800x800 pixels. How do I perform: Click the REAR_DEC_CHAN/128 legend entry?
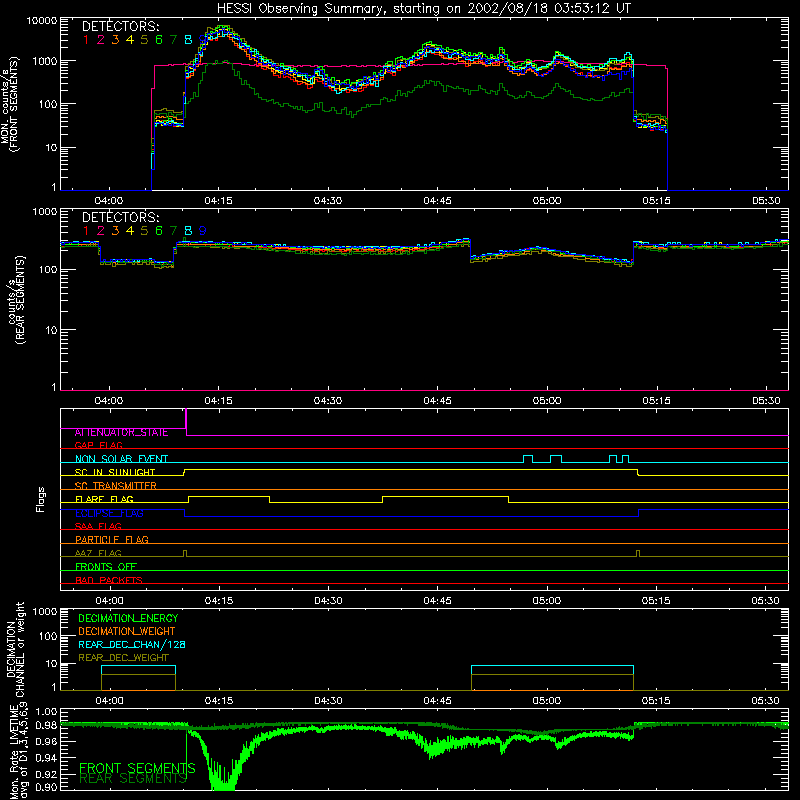coord(132,644)
